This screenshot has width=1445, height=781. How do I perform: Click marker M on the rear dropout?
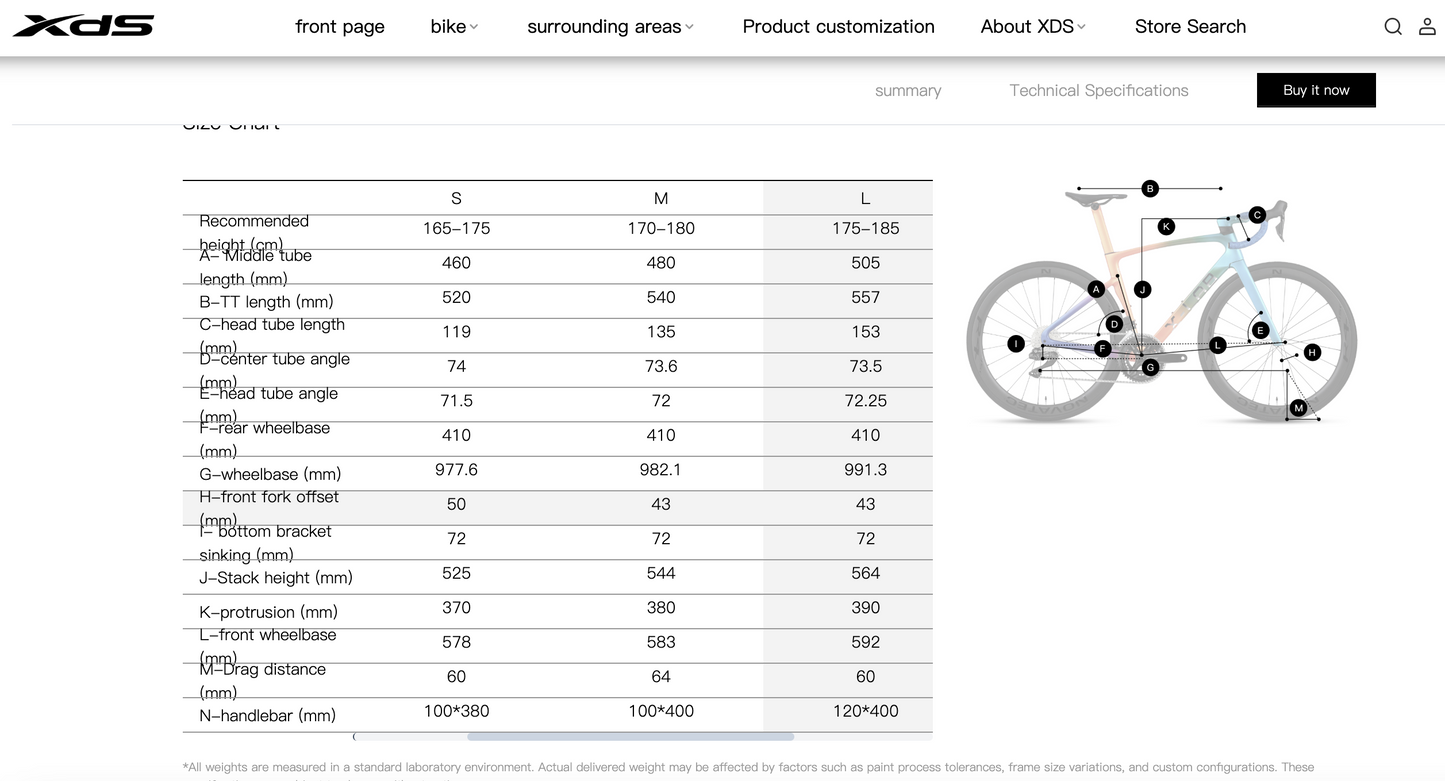pos(1298,407)
